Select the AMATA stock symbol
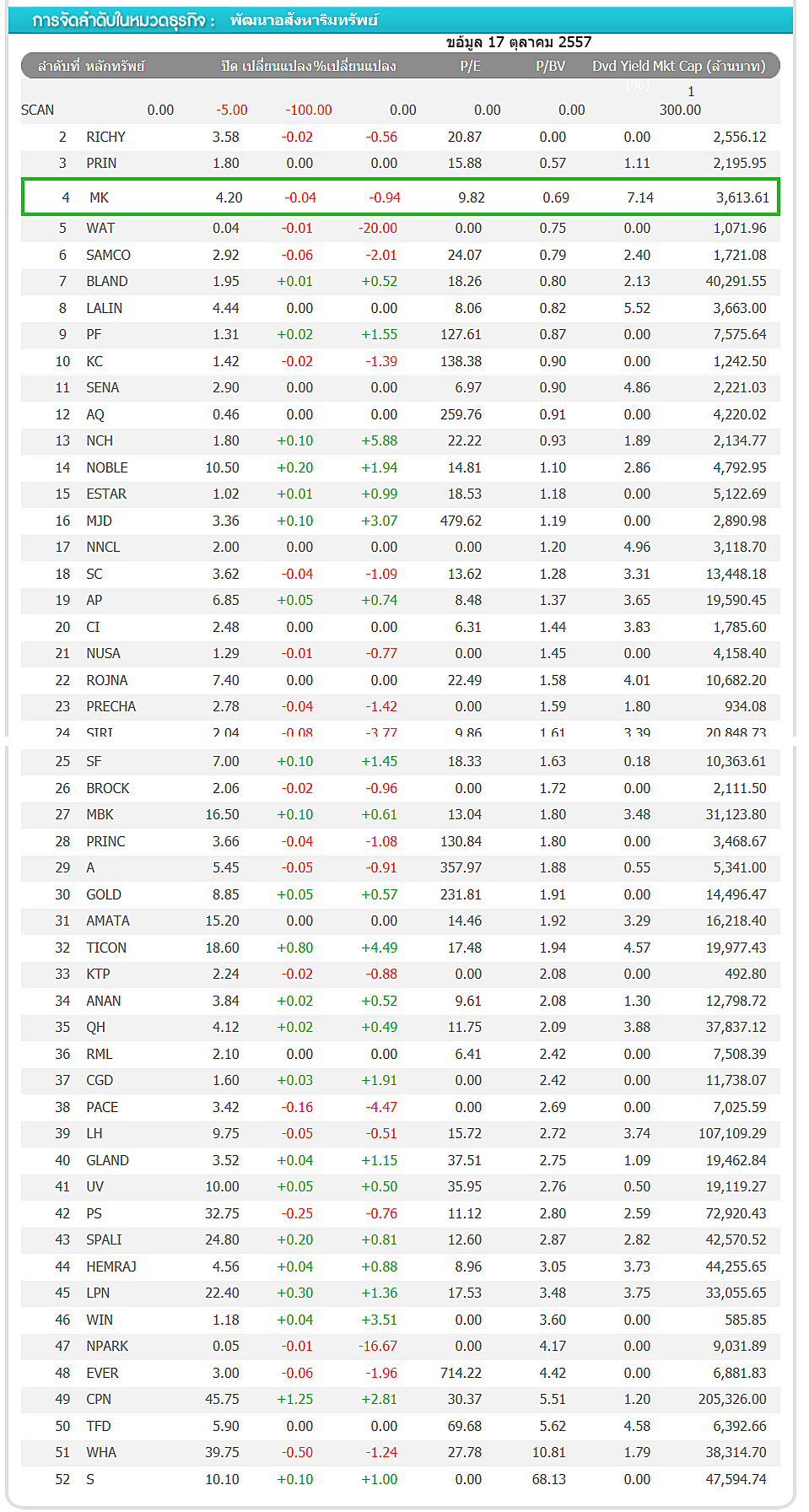809x1512 pixels. click(x=108, y=921)
